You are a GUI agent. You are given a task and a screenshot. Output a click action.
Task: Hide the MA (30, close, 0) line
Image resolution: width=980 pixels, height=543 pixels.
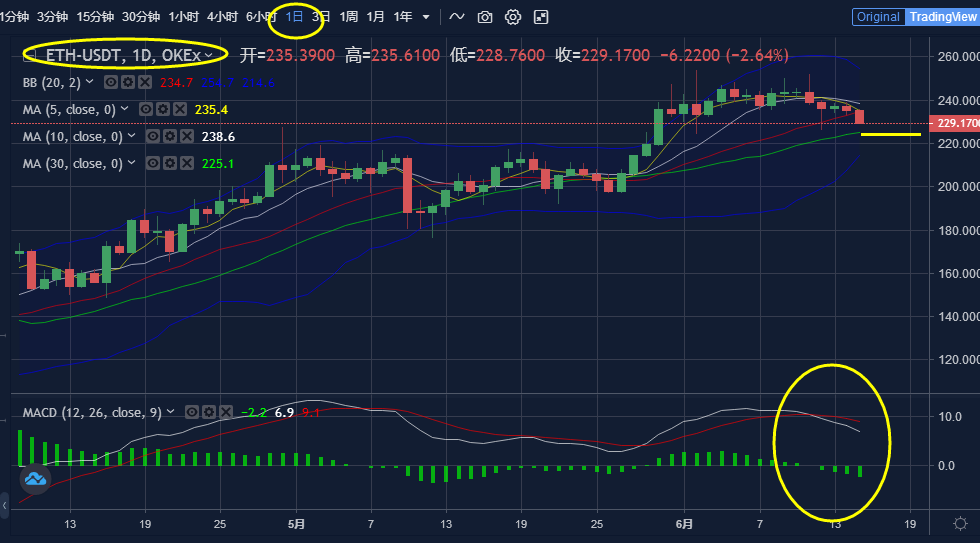coord(153,163)
